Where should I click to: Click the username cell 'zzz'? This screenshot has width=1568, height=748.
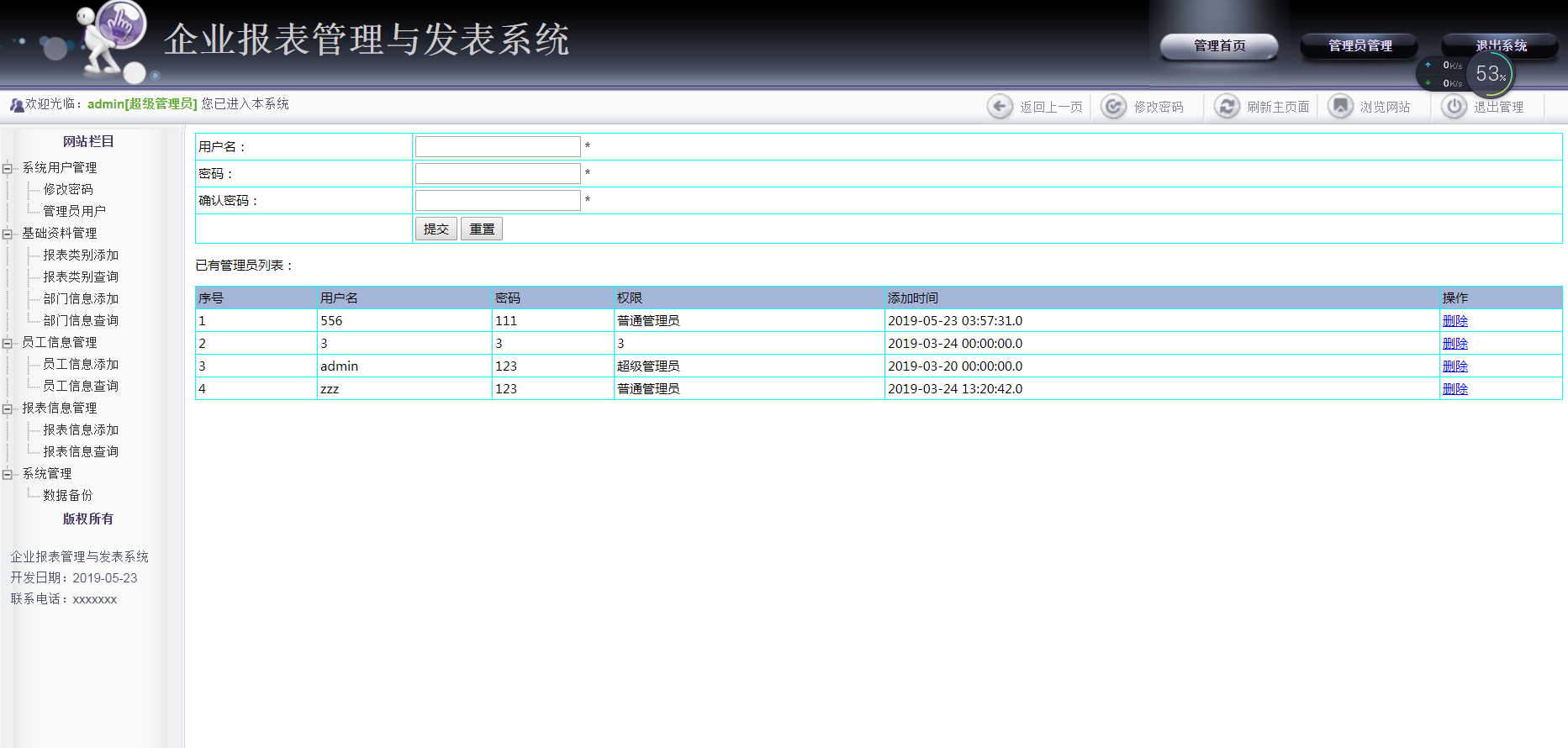pyautogui.click(x=330, y=389)
